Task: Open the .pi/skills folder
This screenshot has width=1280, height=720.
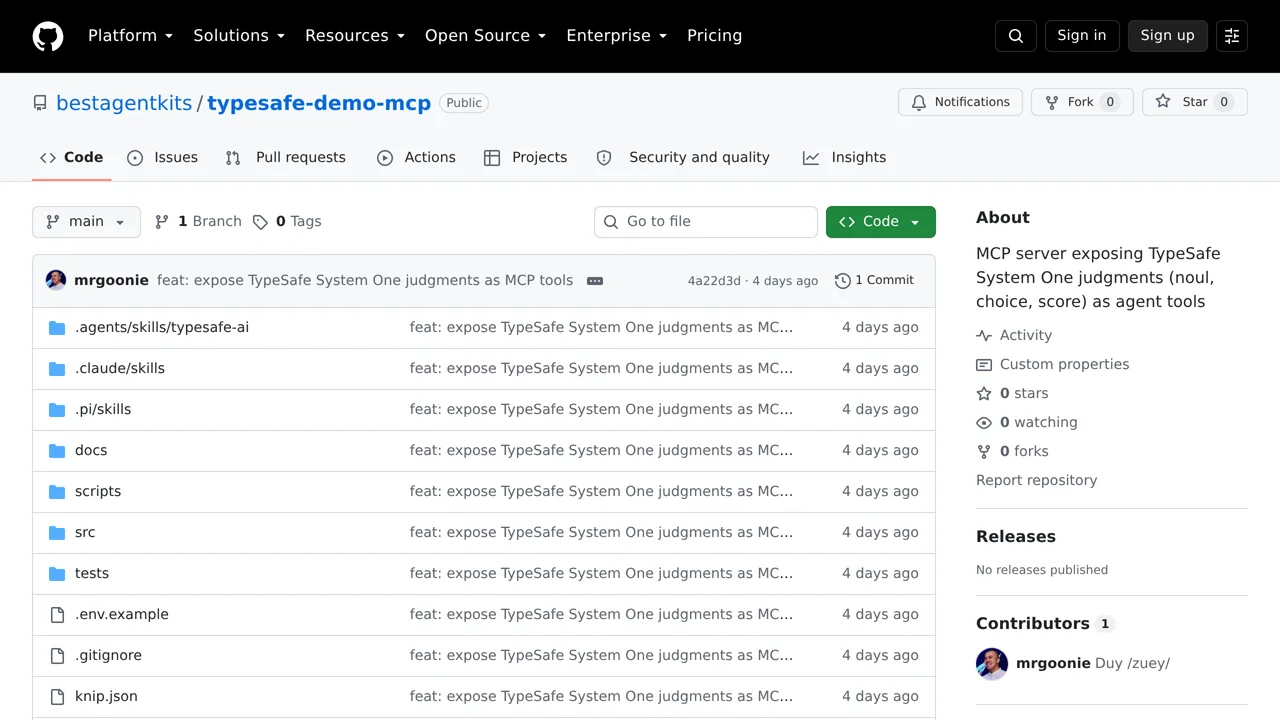Action: coord(103,410)
